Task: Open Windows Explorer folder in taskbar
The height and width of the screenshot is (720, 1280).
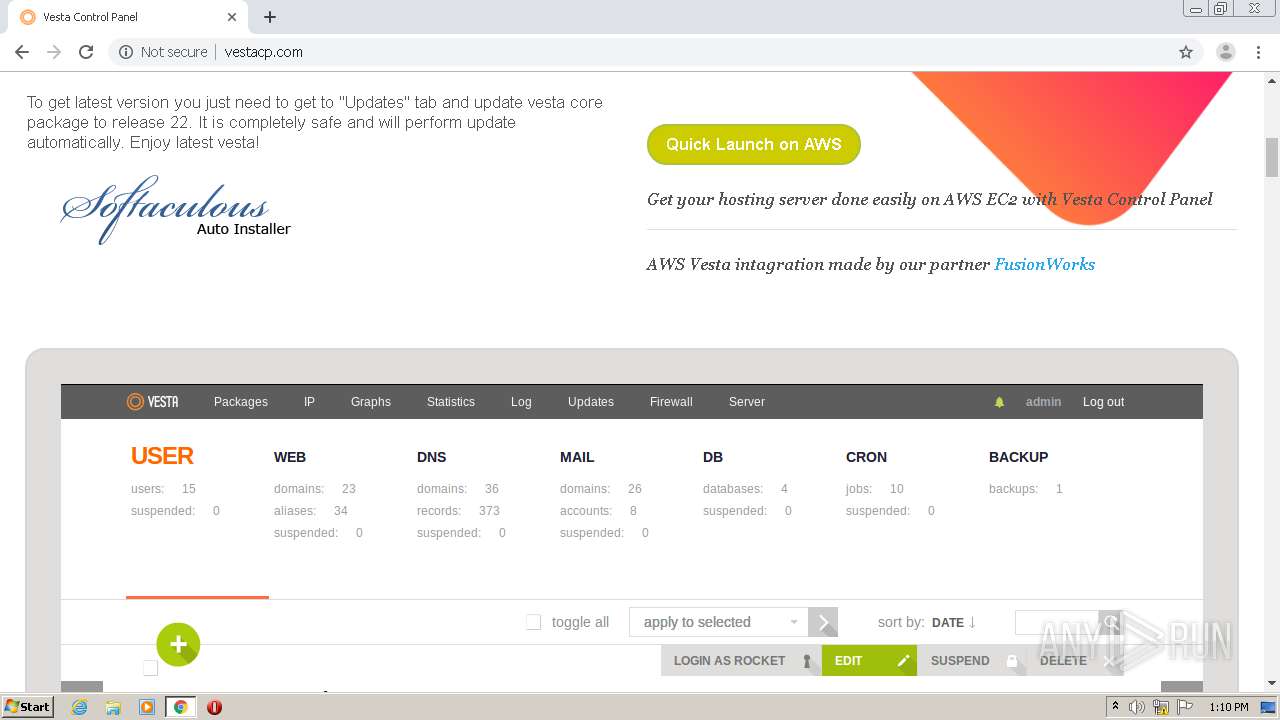Action: pyautogui.click(x=113, y=707)
